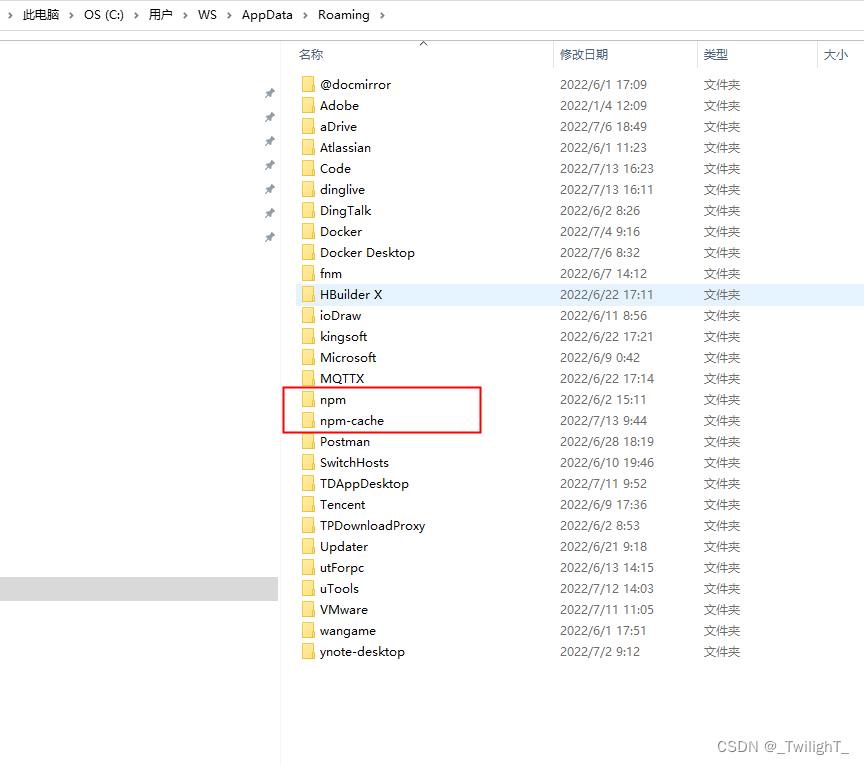
Task: Select the highlighted gray item in navigation pane
Action: [x=139, y=589]
